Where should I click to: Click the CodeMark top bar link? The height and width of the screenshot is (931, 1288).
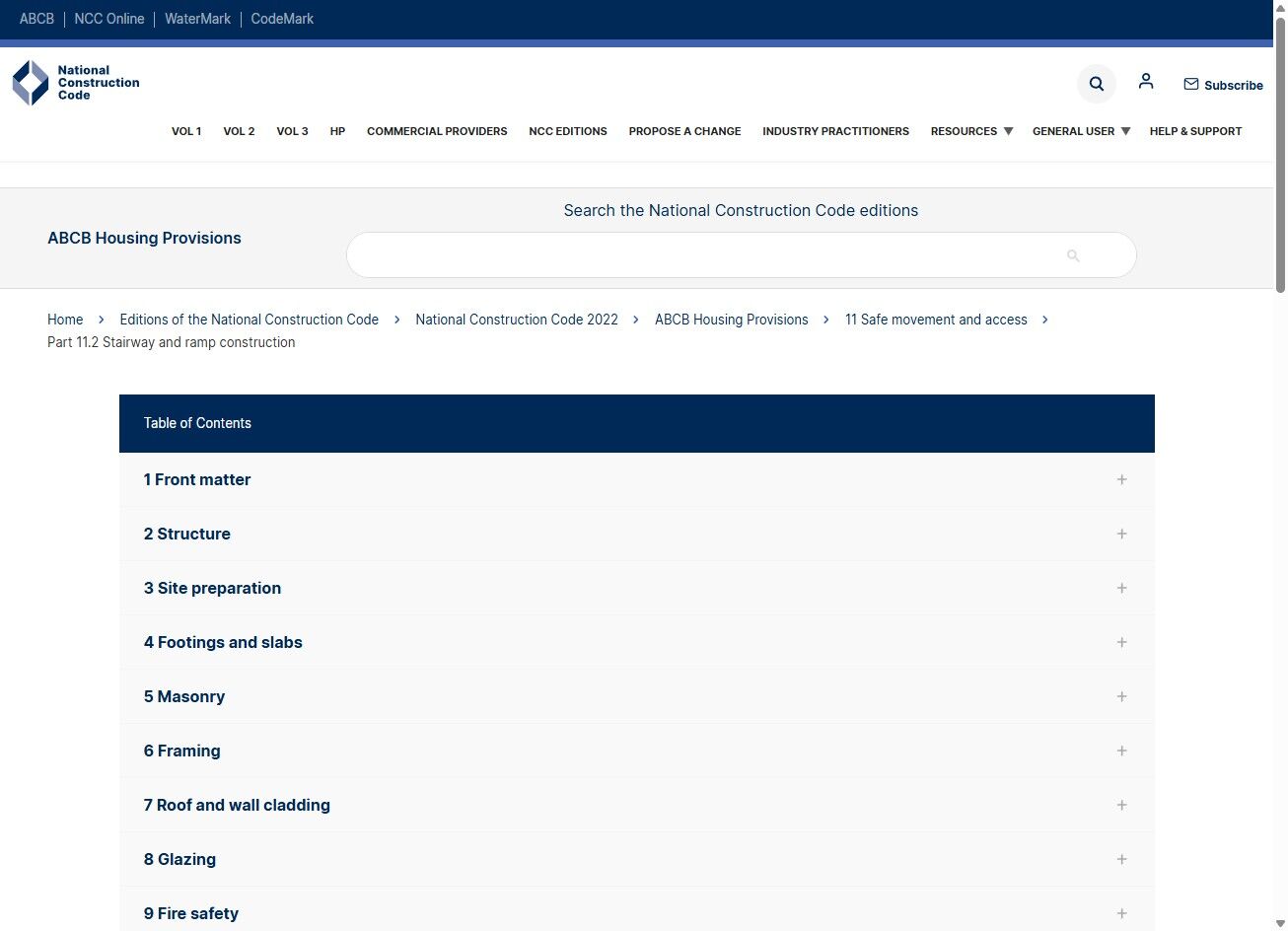[282, 19]
